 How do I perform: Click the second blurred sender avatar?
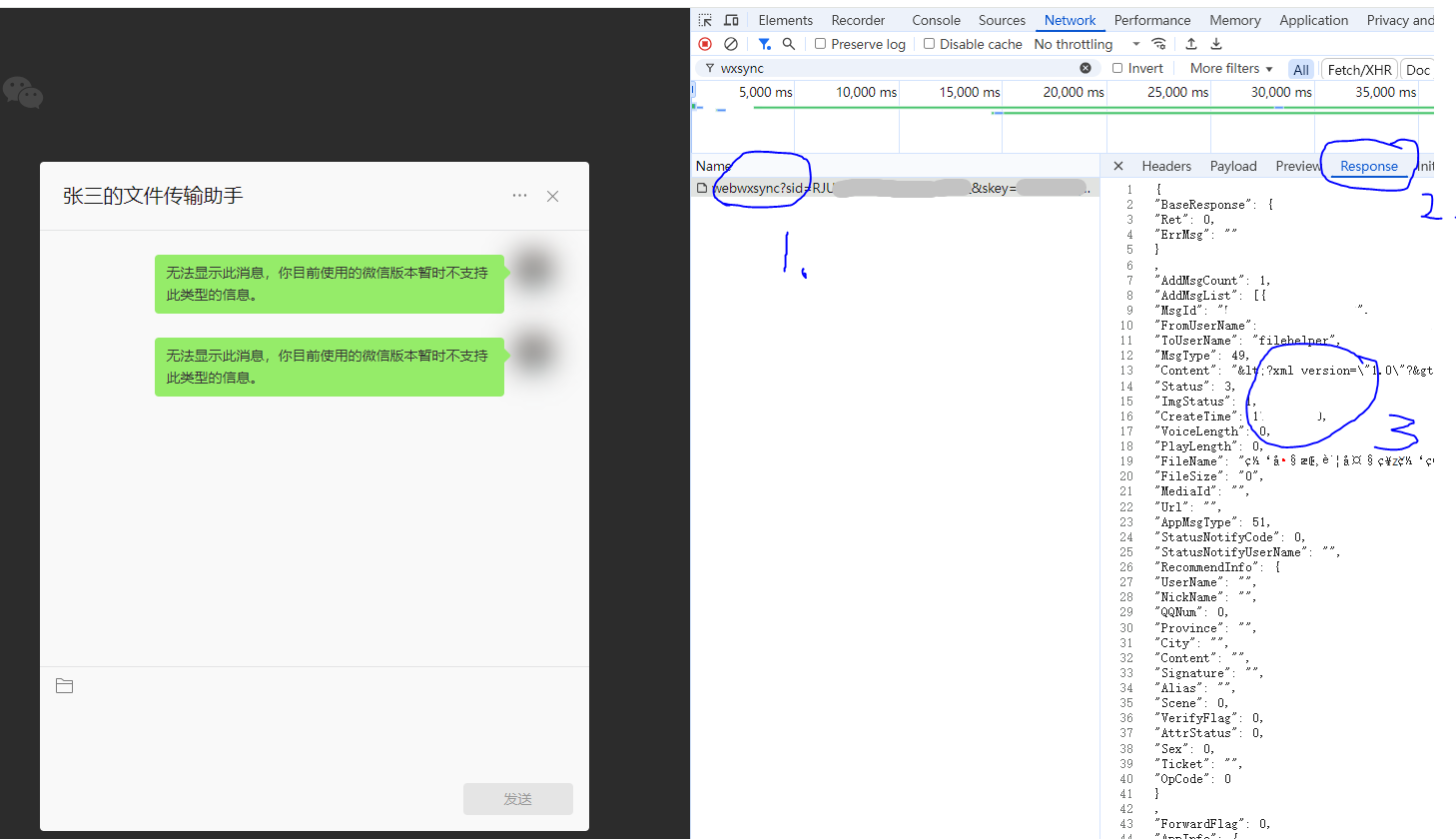coord(533,352)
